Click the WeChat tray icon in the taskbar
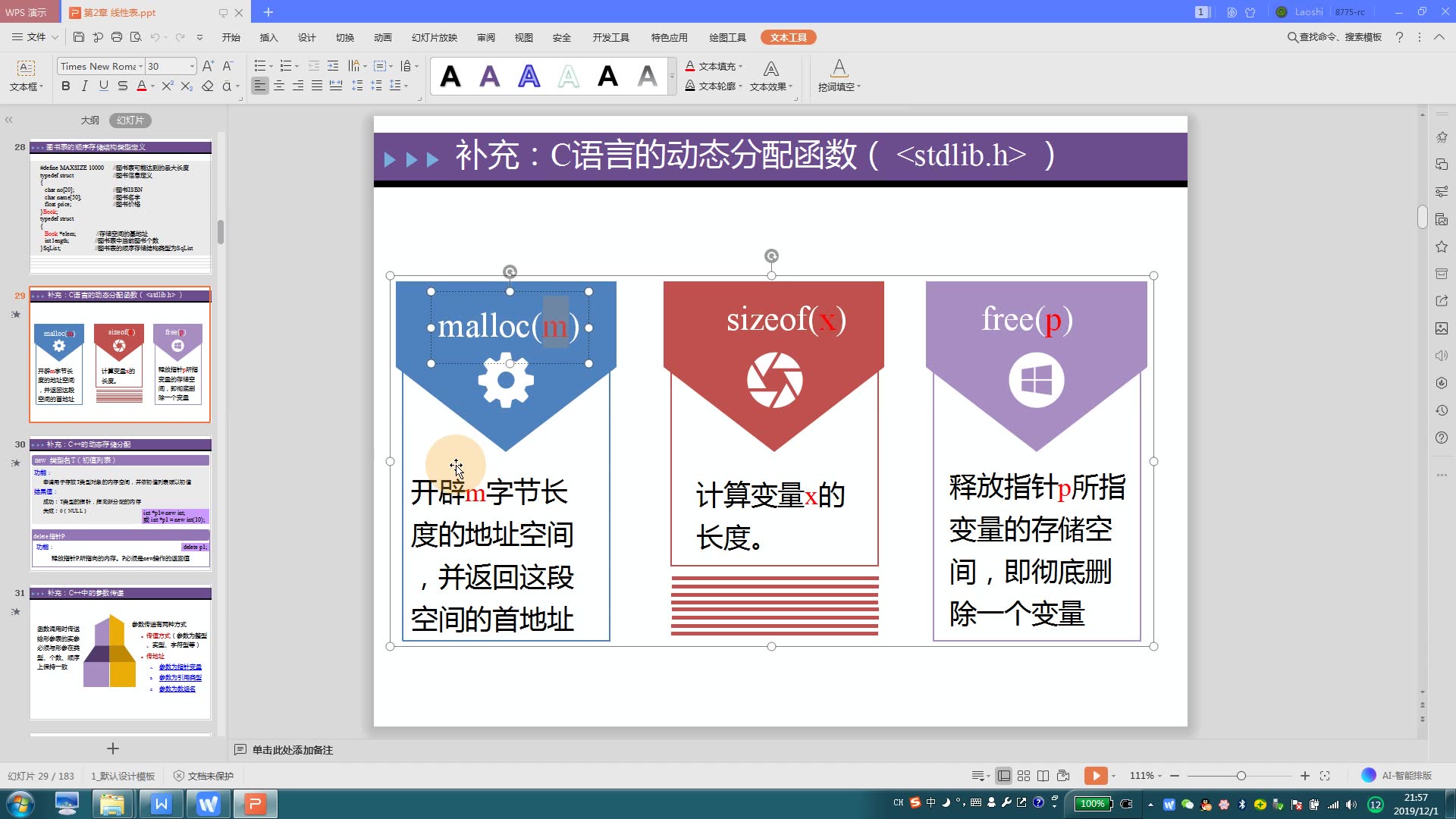 [1188, 805]
